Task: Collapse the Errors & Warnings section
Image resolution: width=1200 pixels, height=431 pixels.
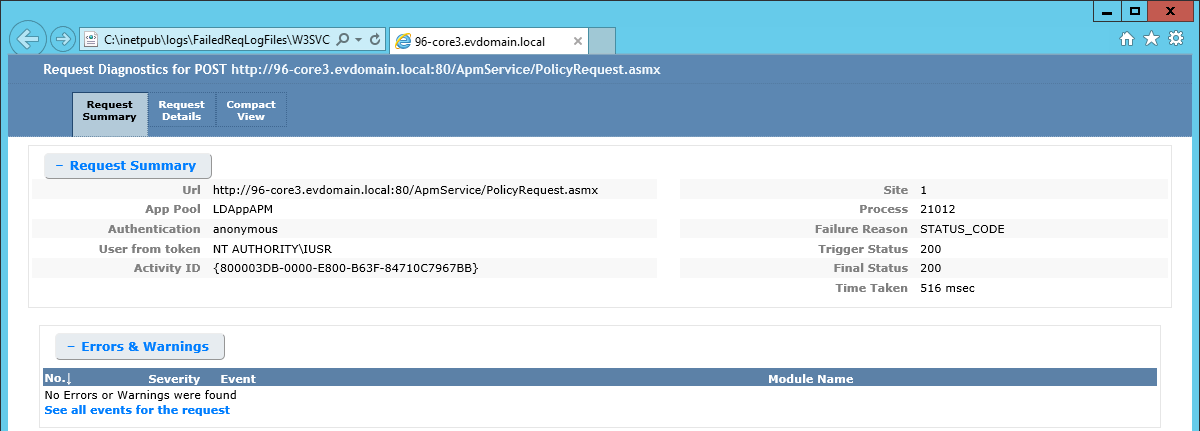Action: click(x=139, y=347)
